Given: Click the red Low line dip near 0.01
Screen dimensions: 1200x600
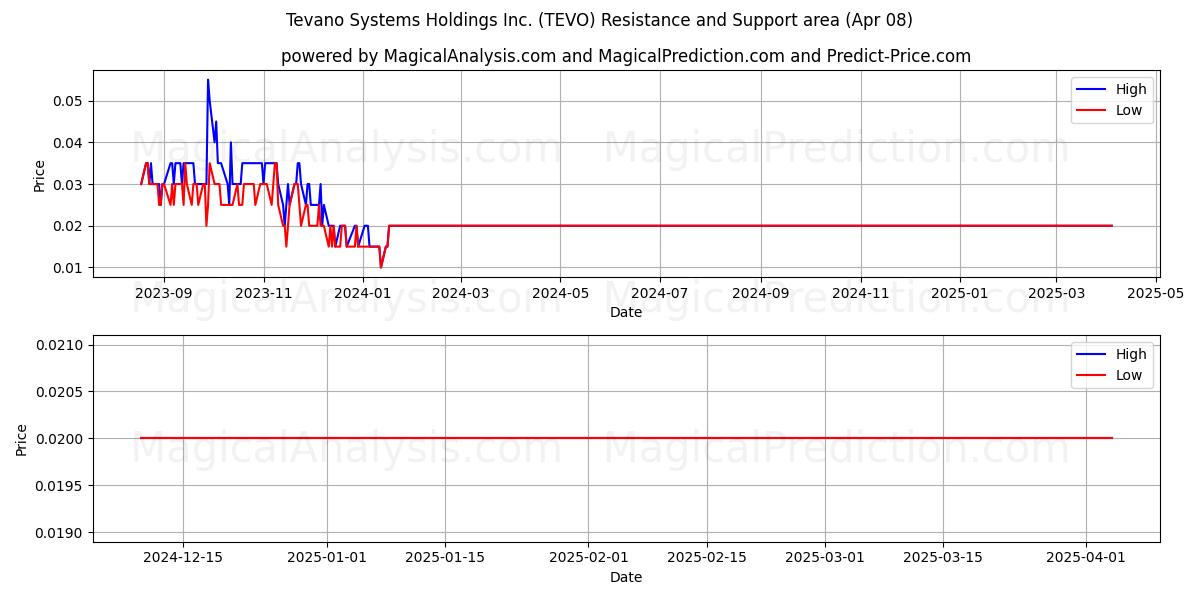Looking at the screenshot, I should (380, 267).
